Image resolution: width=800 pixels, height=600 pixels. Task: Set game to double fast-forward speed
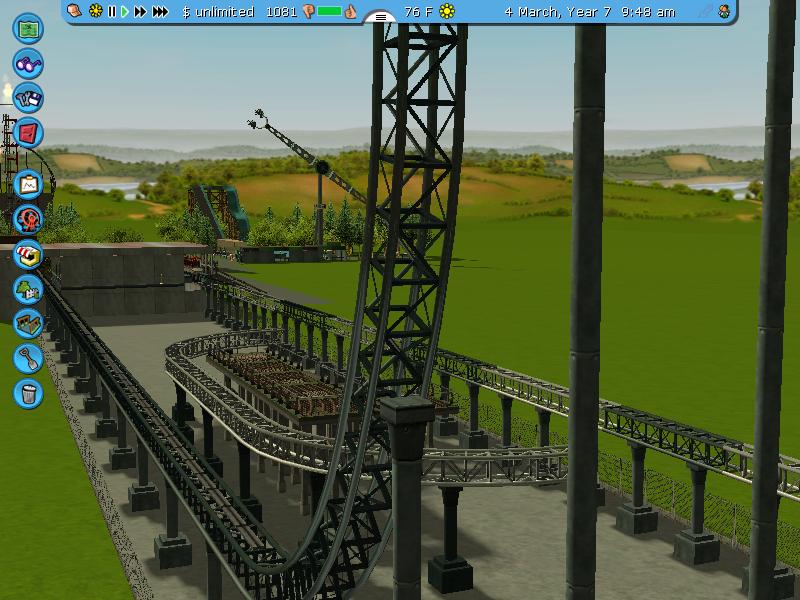140,11
